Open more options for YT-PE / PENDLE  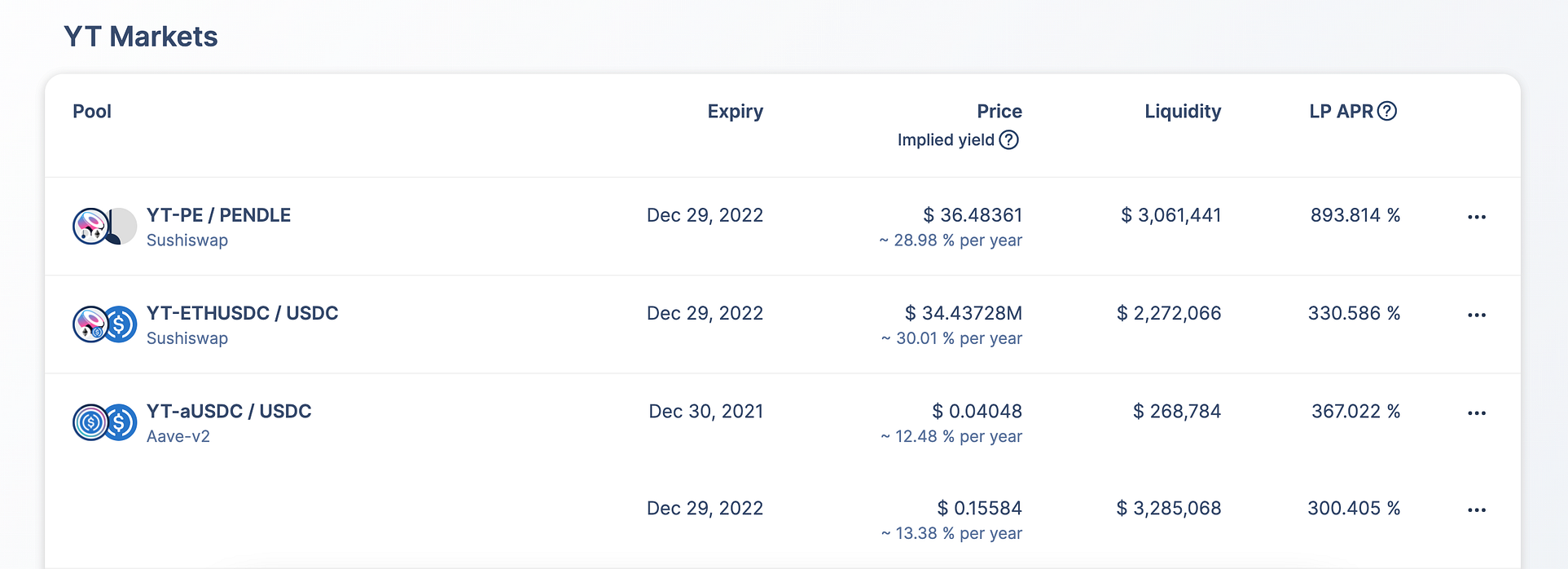tap(1476, 217)
